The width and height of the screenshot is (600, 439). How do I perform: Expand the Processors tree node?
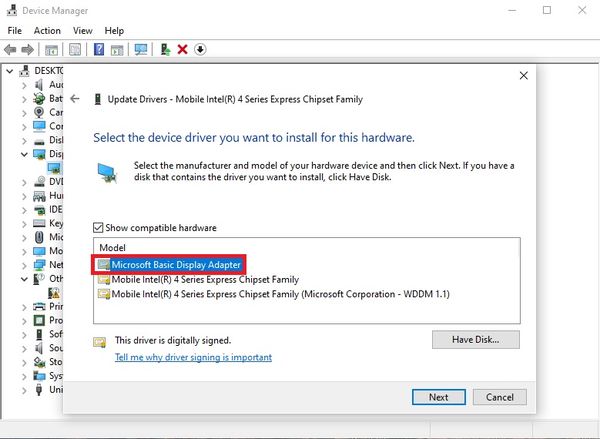(24, 321)
